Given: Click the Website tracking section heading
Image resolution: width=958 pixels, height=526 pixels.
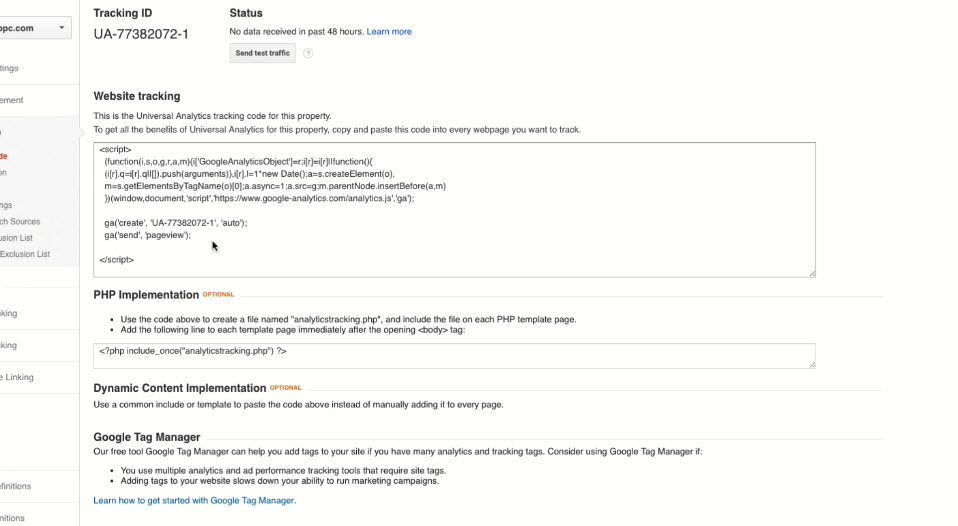Looking at the screenshot, I should pos(137,96).
